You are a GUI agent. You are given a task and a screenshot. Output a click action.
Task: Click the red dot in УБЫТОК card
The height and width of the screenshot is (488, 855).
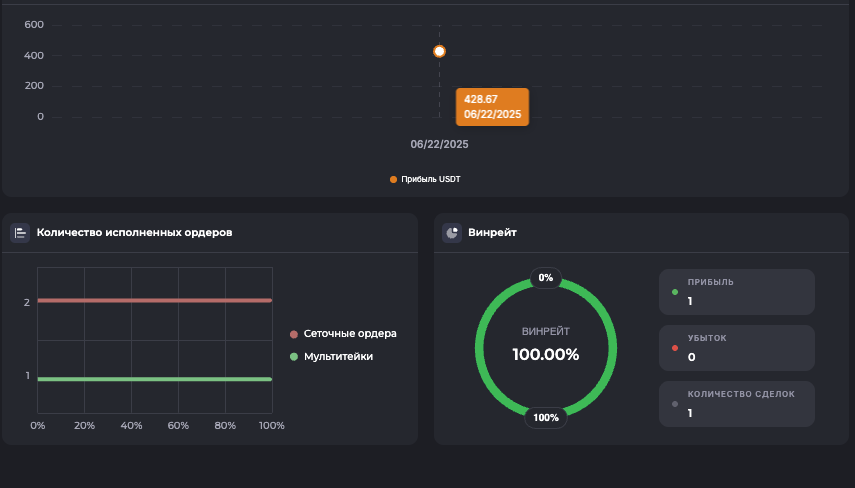pyautogui.click(x=675, y=348)
